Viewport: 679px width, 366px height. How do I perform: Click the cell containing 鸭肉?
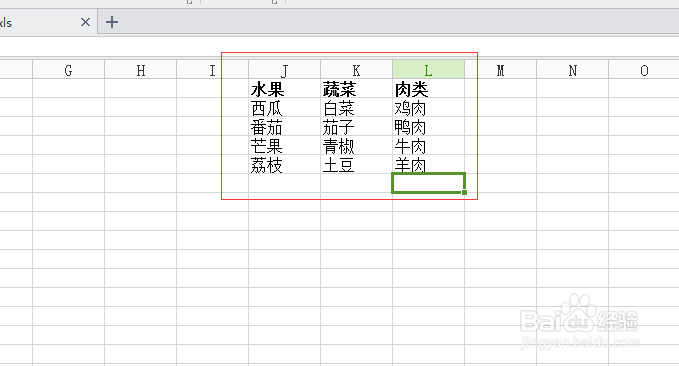tap(428, 126)
